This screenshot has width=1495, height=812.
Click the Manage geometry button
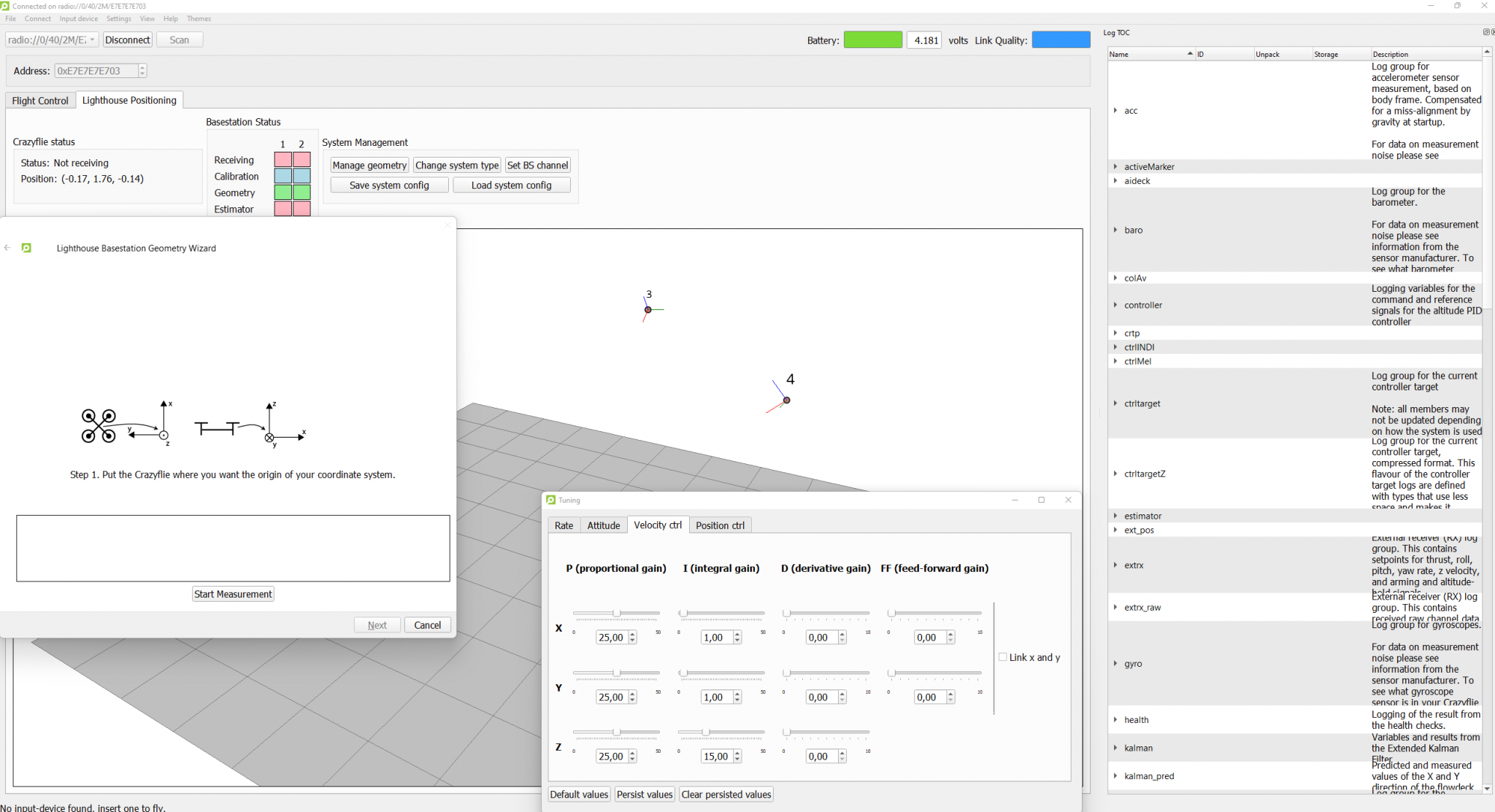[x=369, y=165]
